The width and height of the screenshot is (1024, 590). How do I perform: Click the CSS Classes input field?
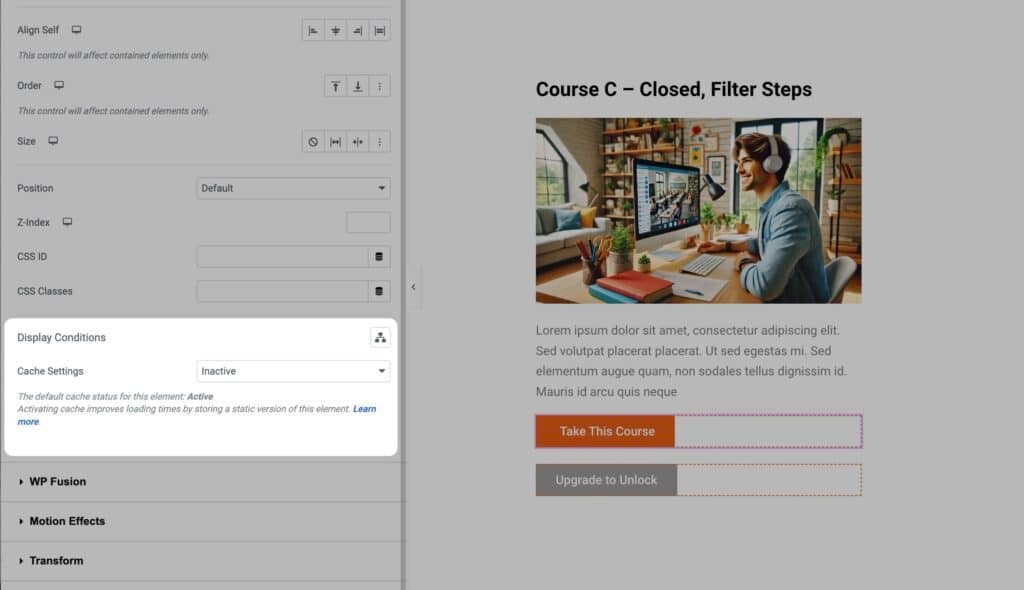[x=282, y=291]
